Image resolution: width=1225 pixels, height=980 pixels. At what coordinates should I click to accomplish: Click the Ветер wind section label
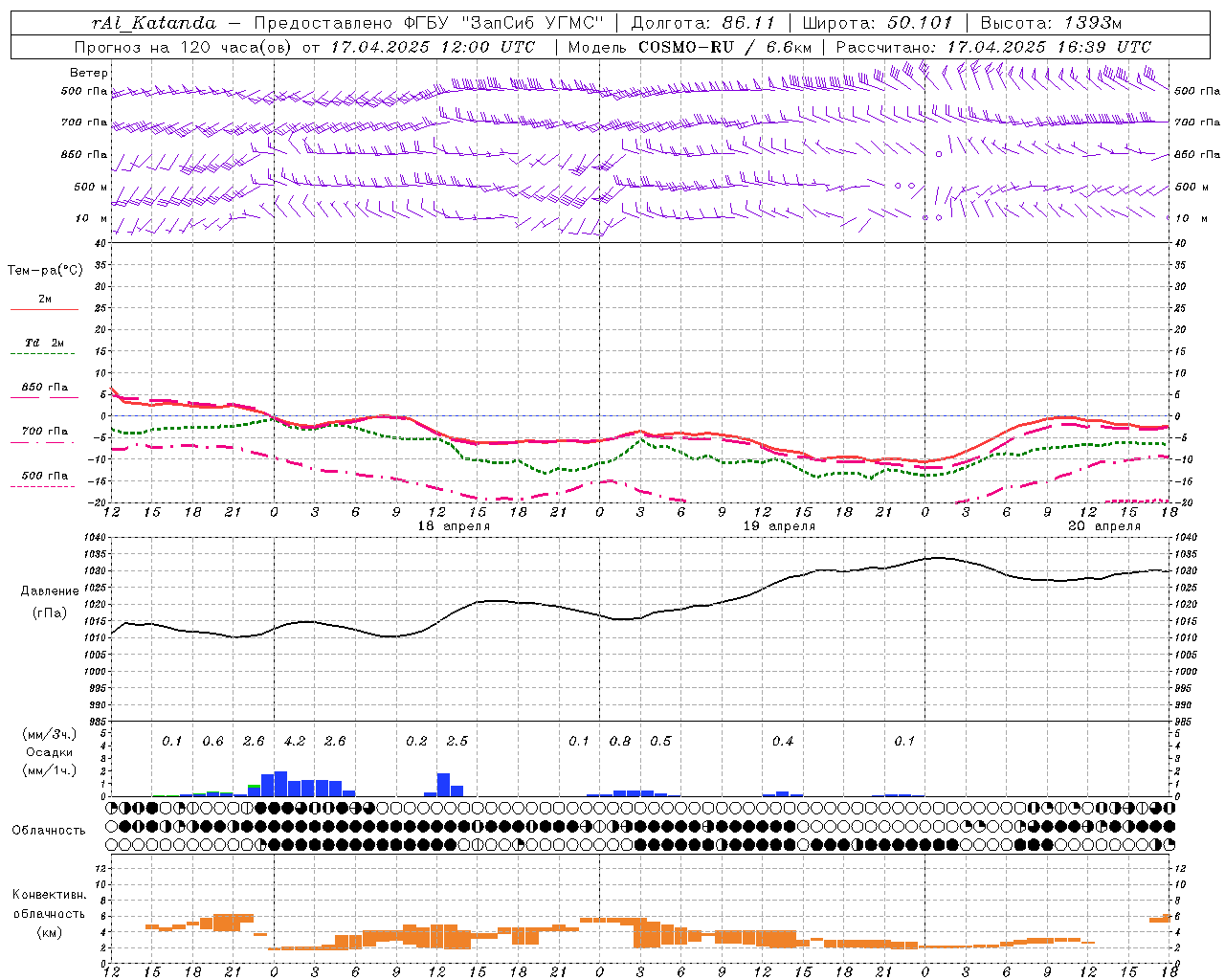click(x=89, y=73)
